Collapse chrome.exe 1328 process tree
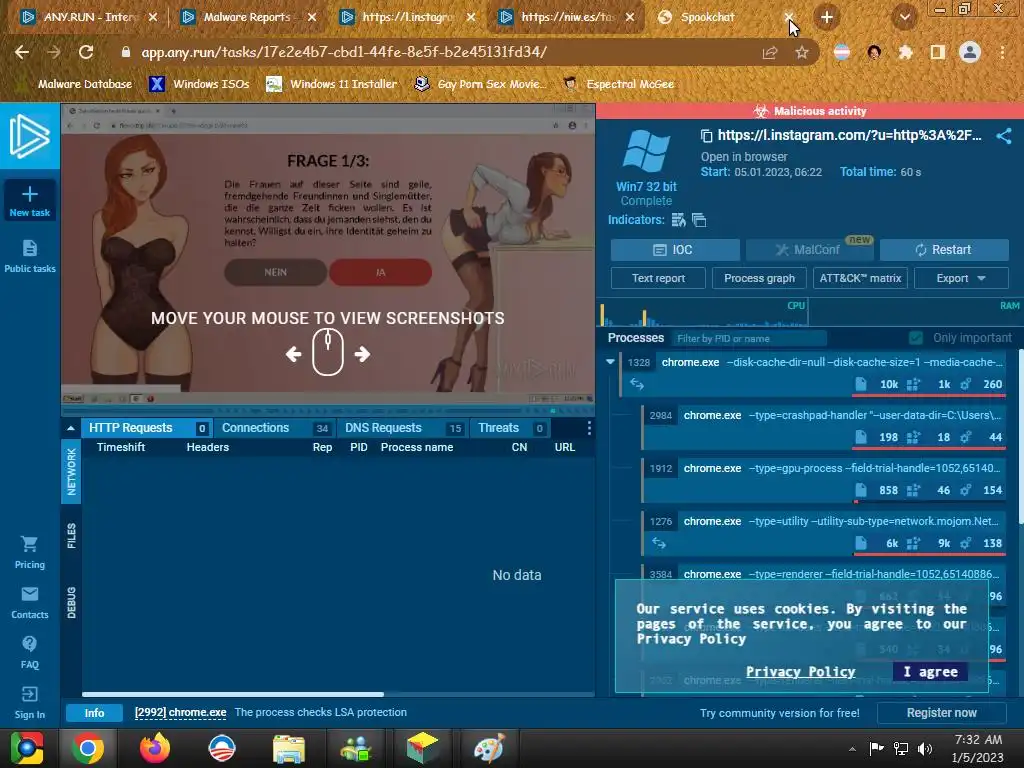This screenshot has height=768, width=1024. (x=610, y=362)
